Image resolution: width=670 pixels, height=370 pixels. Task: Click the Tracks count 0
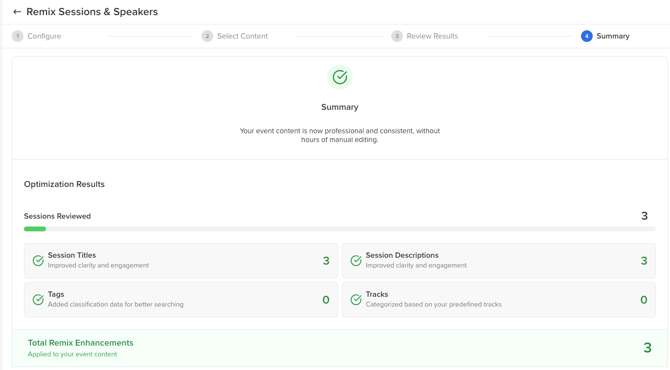click(x=644, y=300)
